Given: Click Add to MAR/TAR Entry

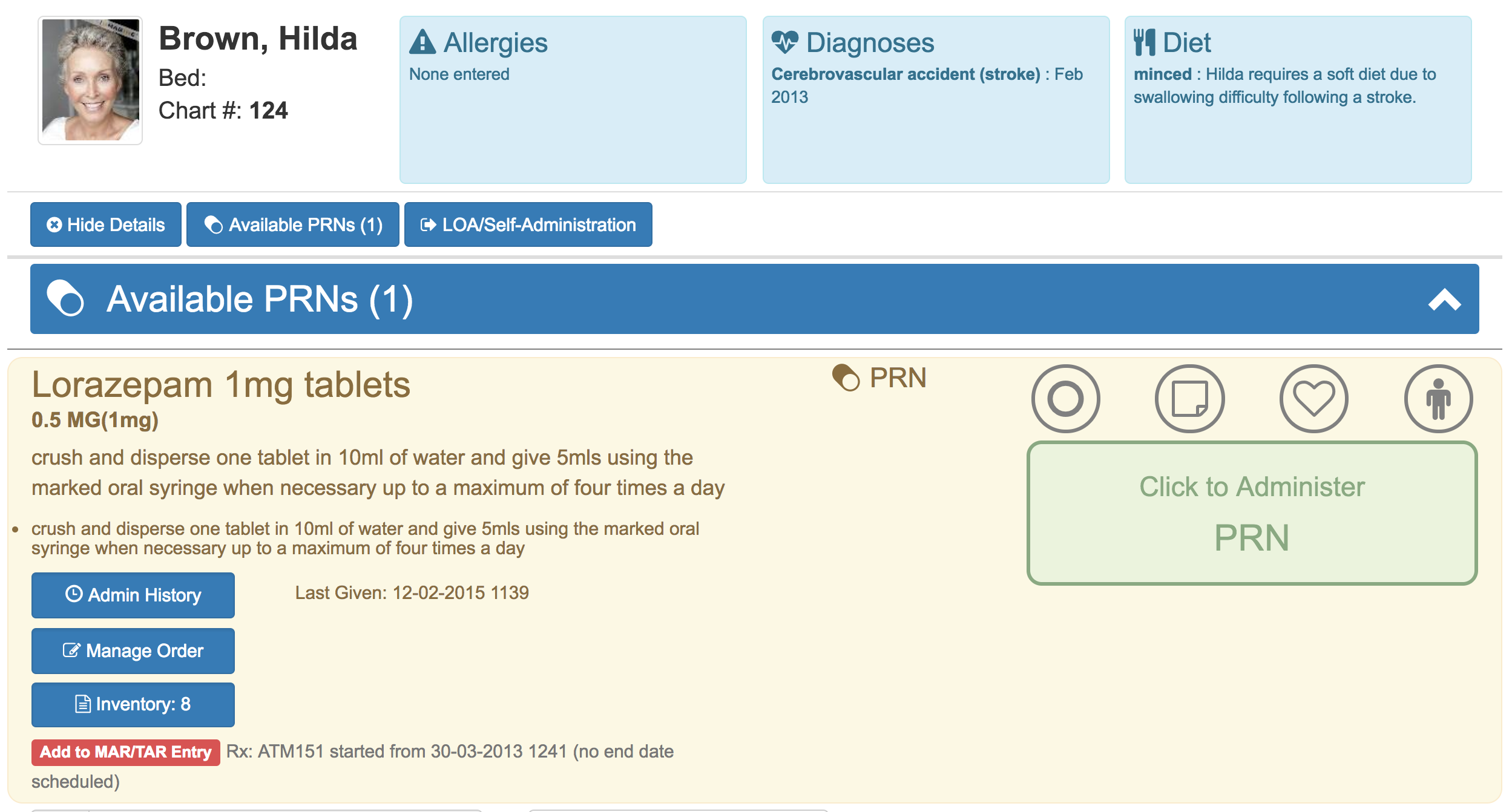Looking at the screenshot, I should (126, 752).
